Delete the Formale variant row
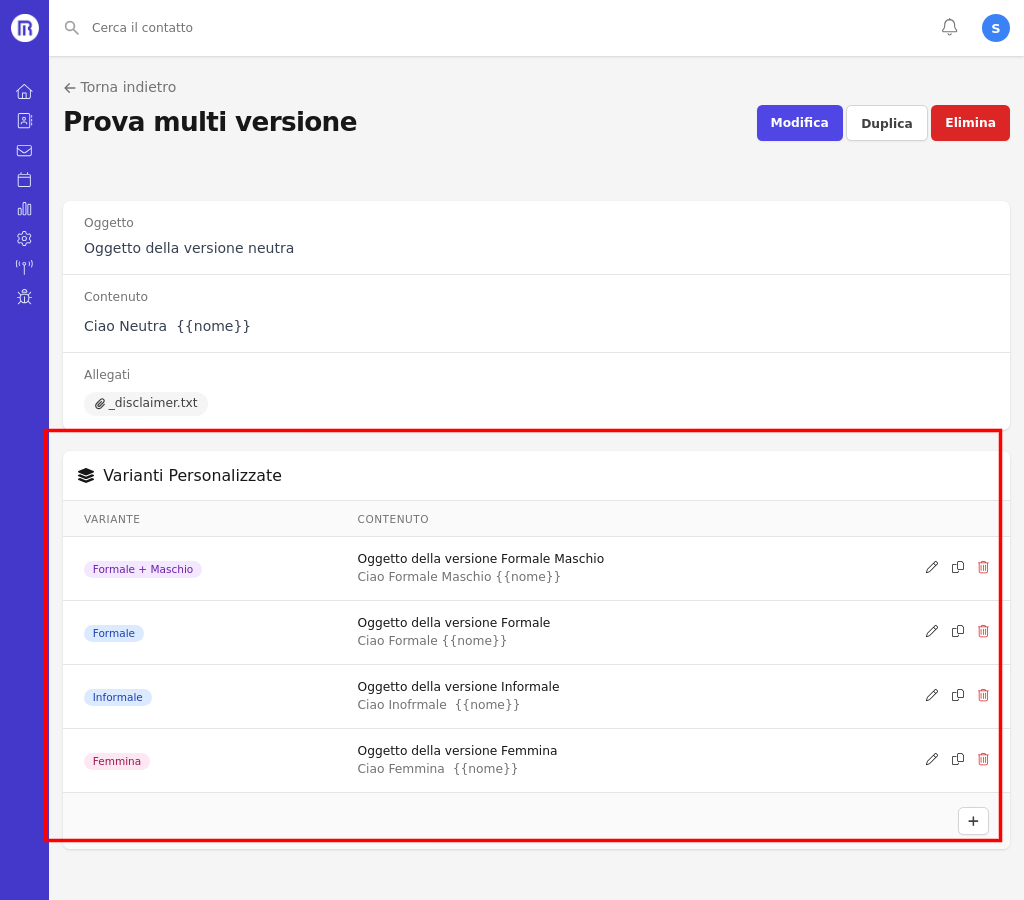This screenshot has width=1024, height=900. point(983,631)
